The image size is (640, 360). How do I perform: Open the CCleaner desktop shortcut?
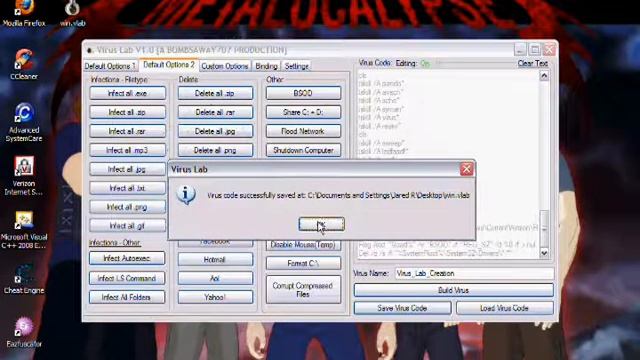pyautogui.click(x=24, y=64)
